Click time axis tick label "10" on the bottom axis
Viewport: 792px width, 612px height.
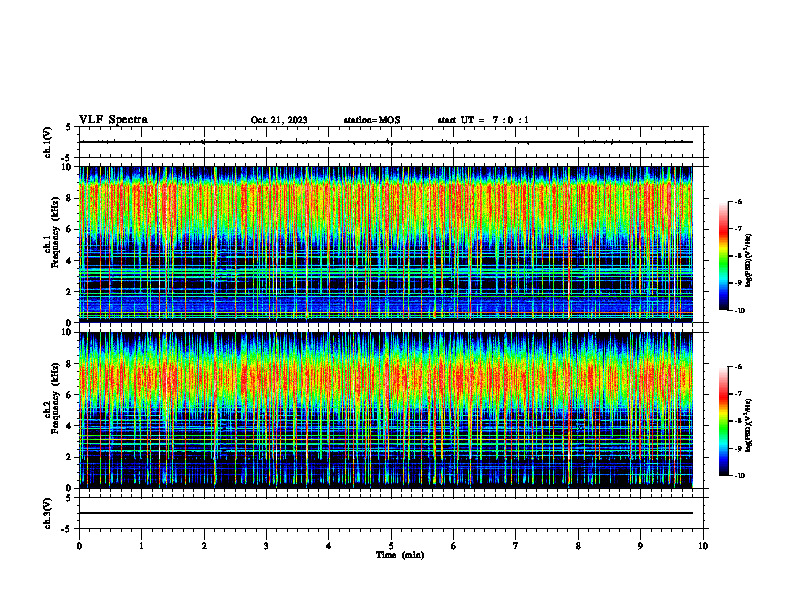pos(703,546)
